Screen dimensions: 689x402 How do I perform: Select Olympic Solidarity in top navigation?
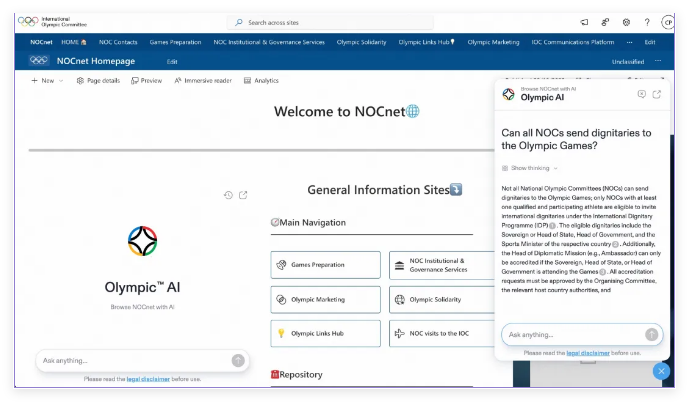pos(361,42)
